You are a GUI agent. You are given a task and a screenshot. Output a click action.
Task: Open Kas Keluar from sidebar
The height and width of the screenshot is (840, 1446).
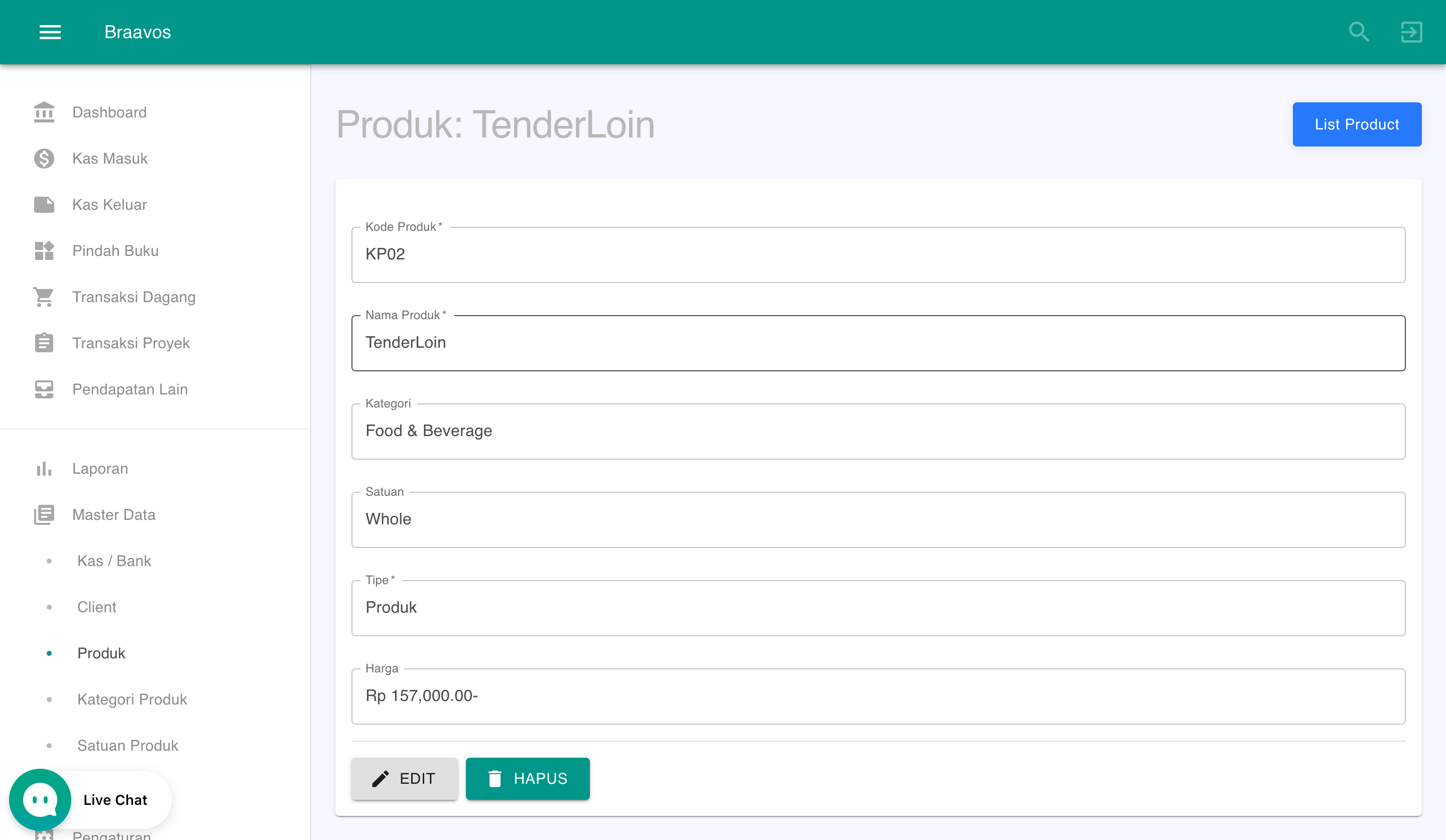point(109,205)
